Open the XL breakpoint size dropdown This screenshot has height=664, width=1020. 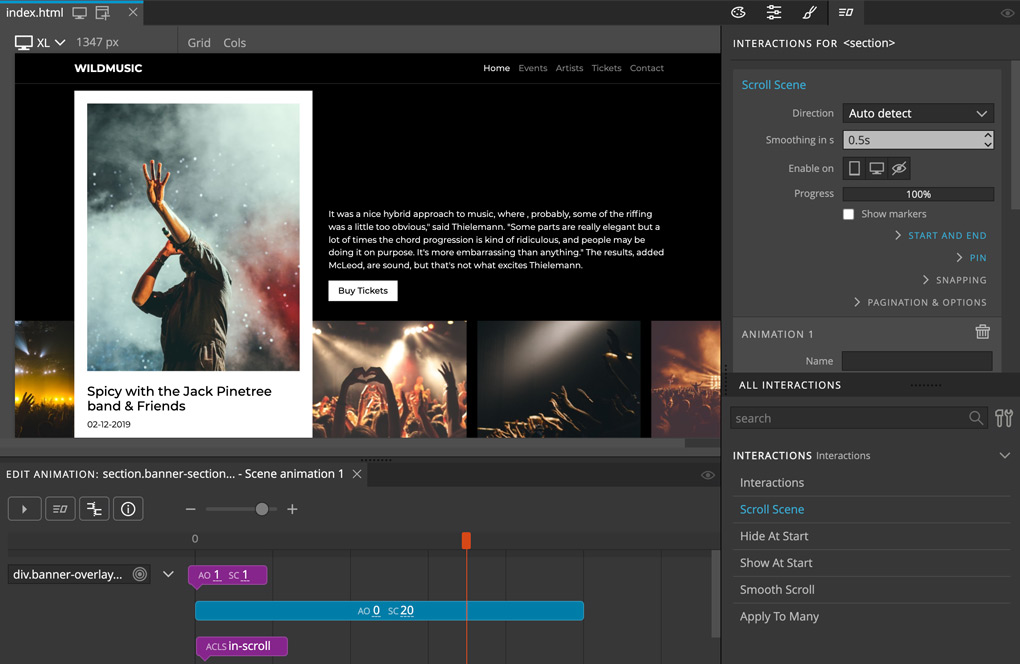click(x=40, y=42)
